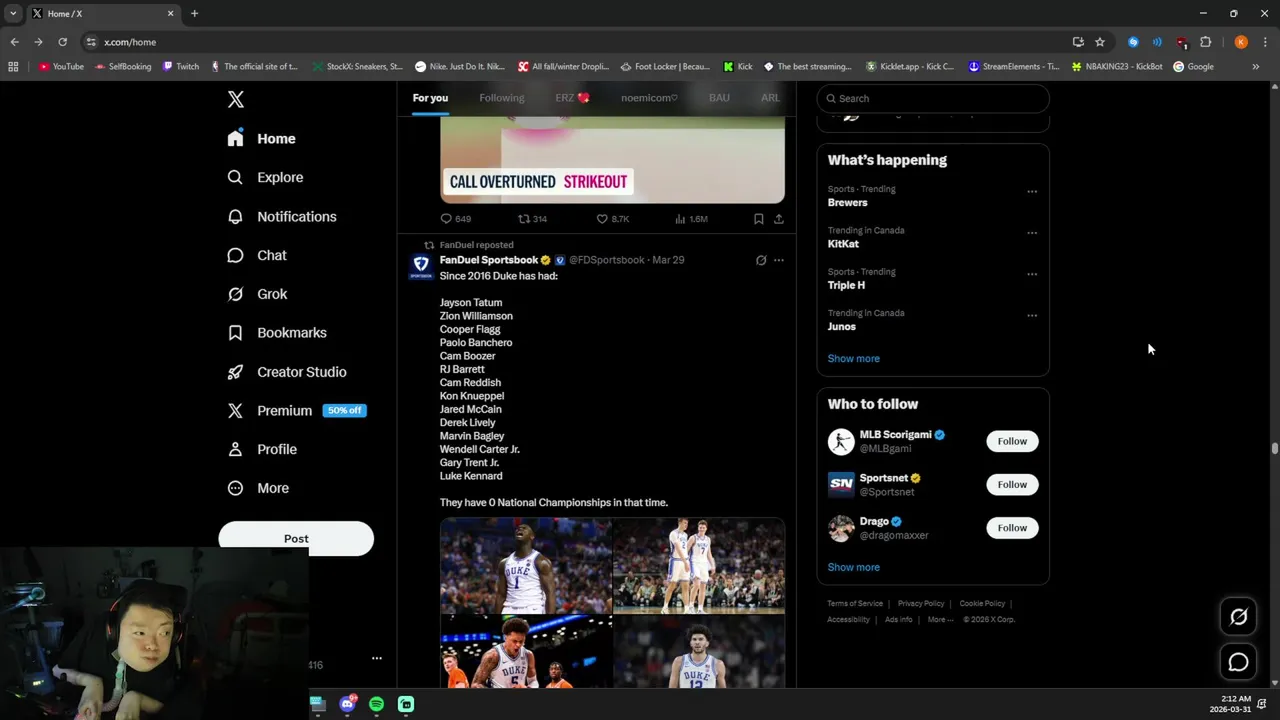
Task: Open Privacy Policy link
Action: 921,604
